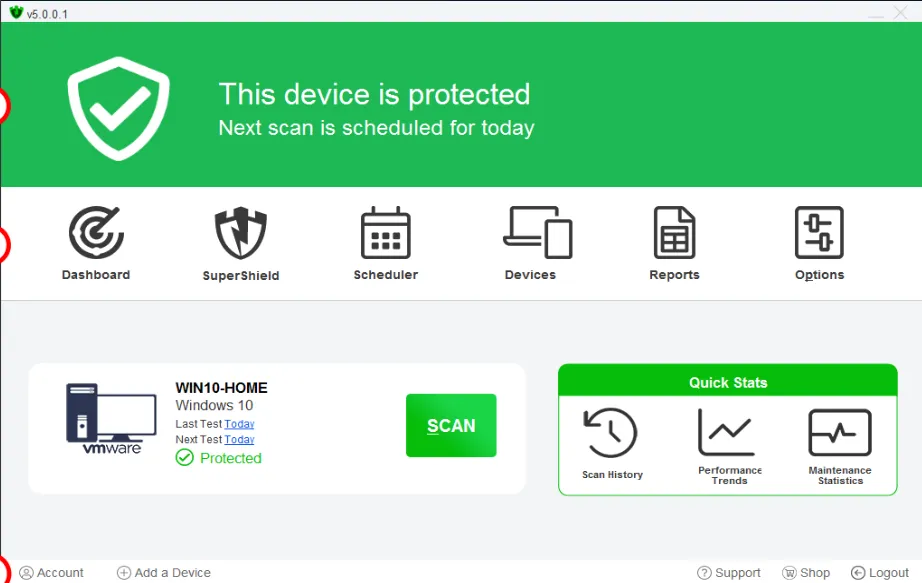Open the Next Test Today link
This screenshot has width=922, height=583.
click(x=239, y=439)
